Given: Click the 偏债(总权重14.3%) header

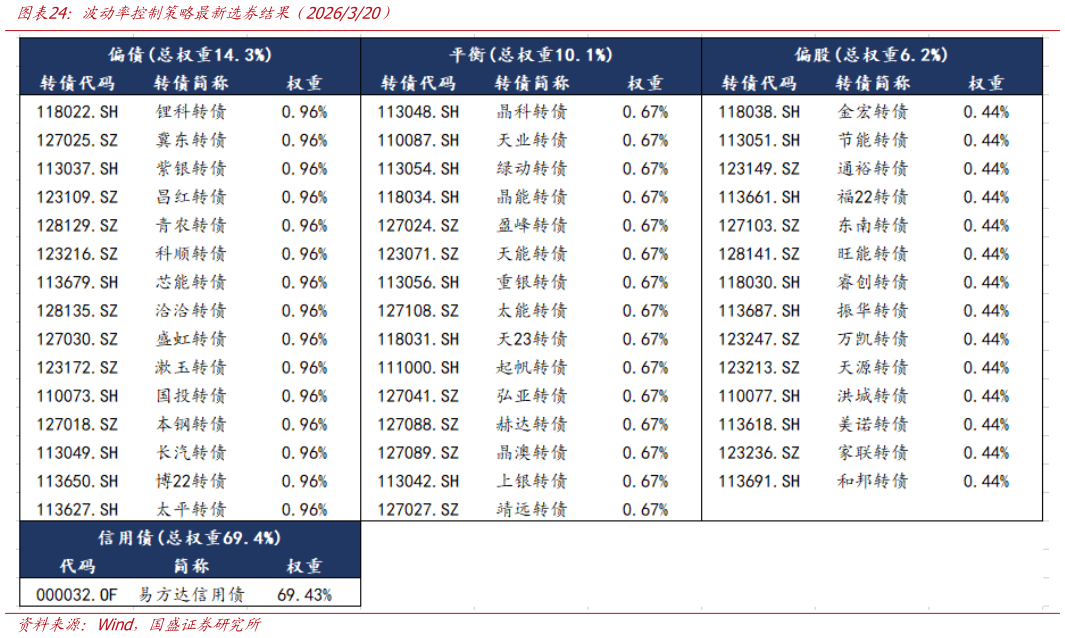Looking at the screenshot, I should [x=190, y=54].
